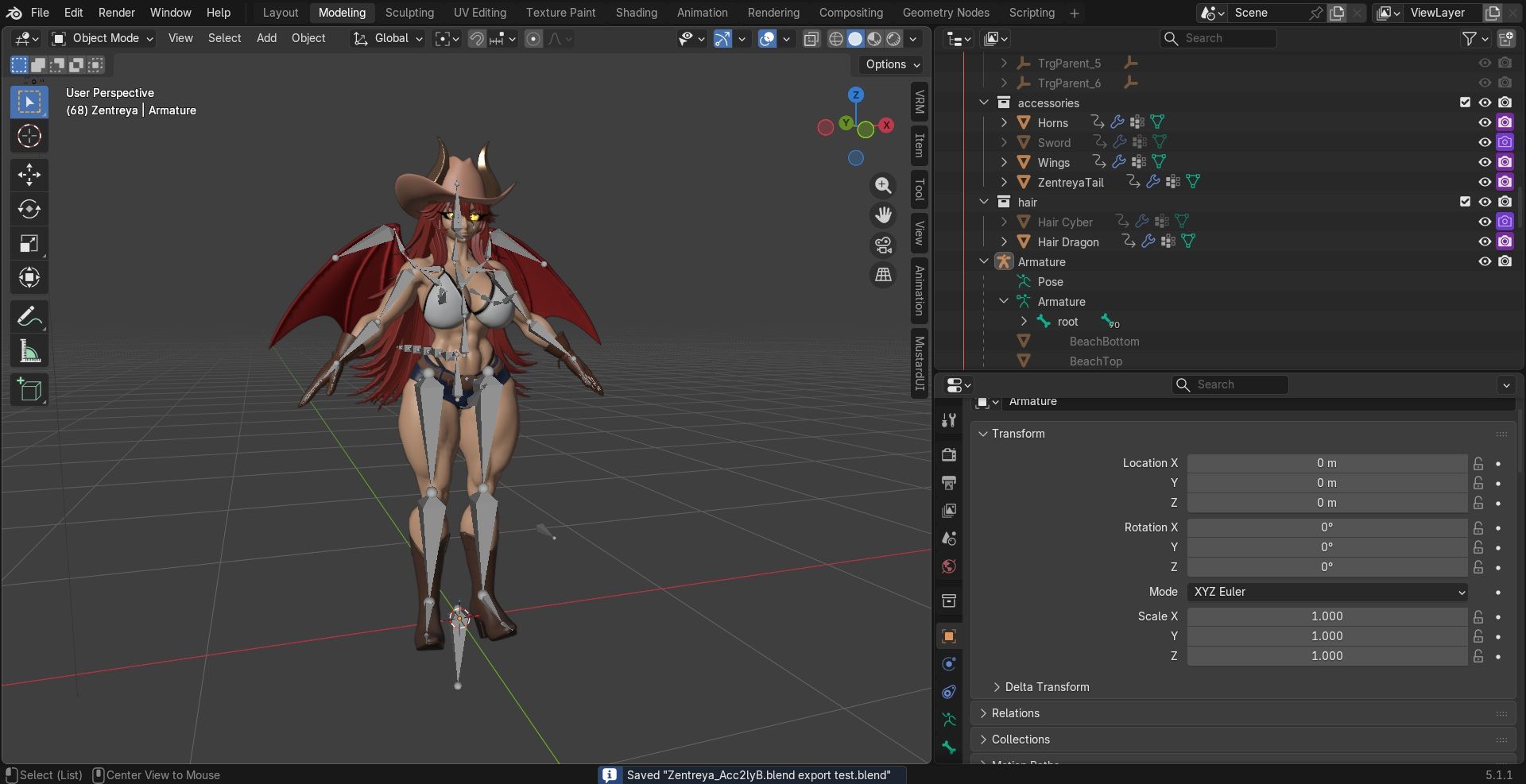This screenshot has height=784, width=1526.
Task: Toggle Hair Dragon render camera icon
Action: (x=1505, y=241)
